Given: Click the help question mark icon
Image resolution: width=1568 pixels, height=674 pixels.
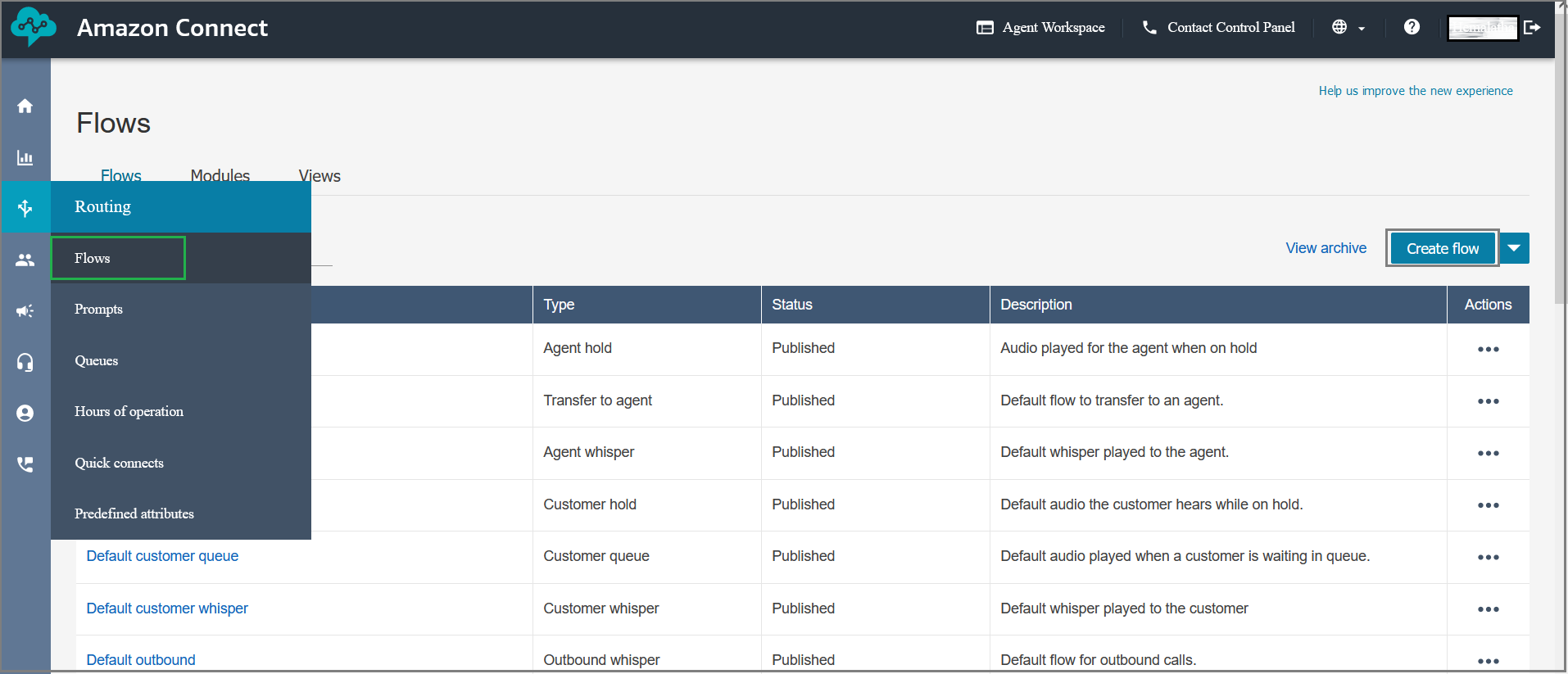Looking at the screenshot, I should (1412, 27).
